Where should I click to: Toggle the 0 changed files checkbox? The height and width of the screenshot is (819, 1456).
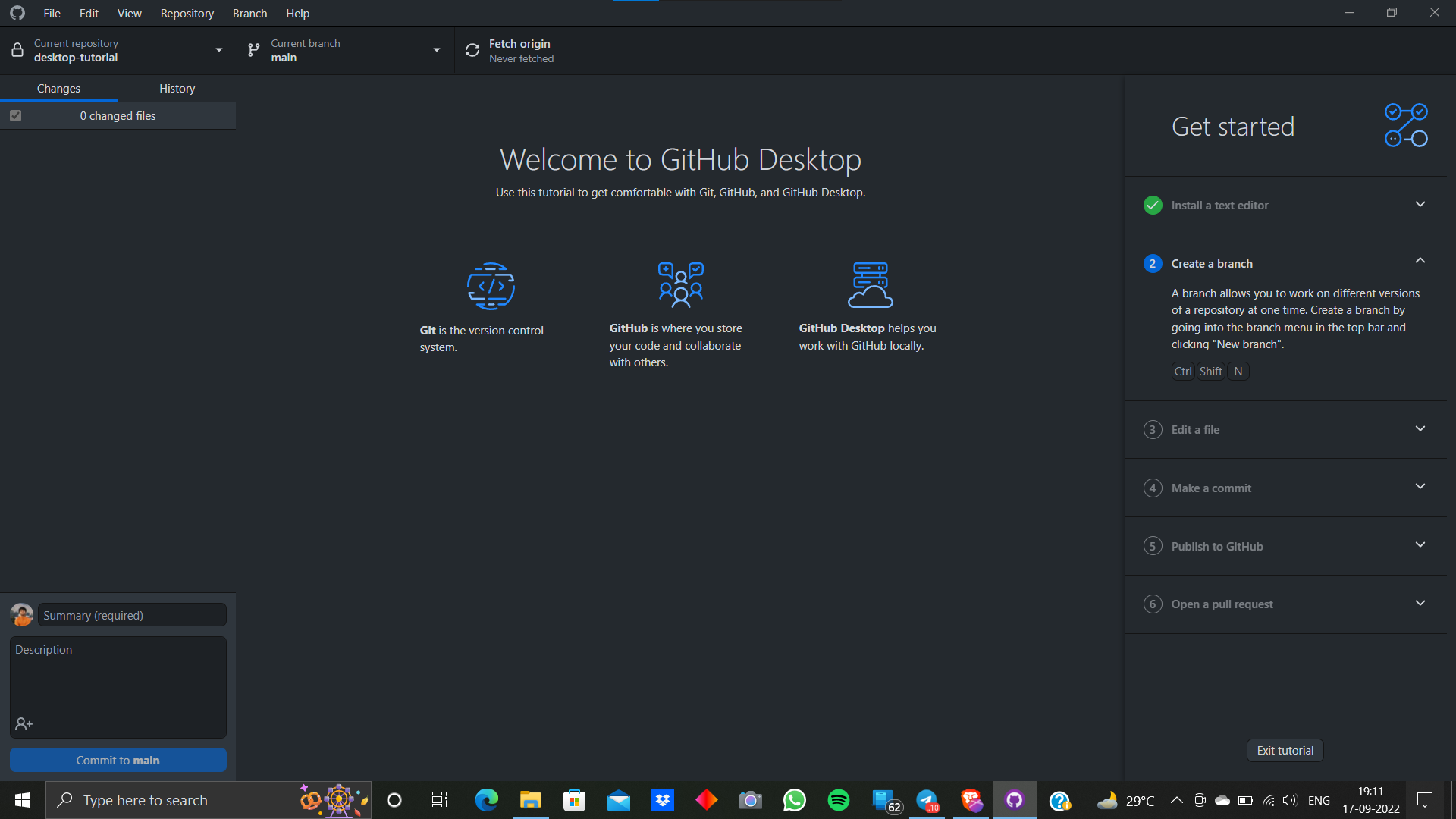(x=15, y=115)
